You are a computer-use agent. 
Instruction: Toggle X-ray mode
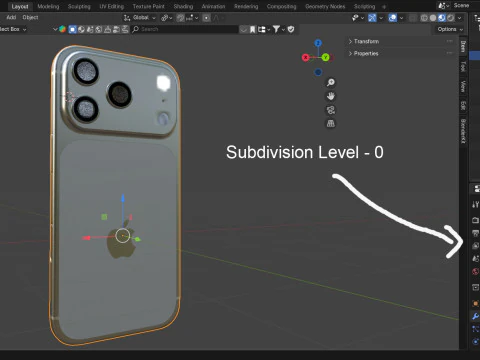point(413,18)
